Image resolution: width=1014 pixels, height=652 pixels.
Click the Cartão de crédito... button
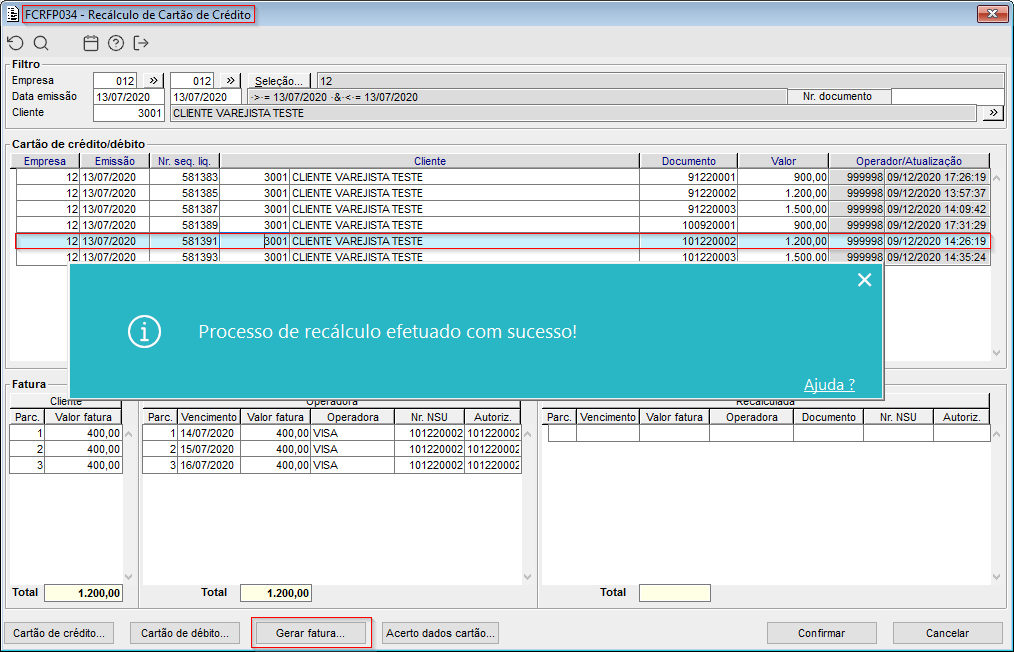coord(59,633)
